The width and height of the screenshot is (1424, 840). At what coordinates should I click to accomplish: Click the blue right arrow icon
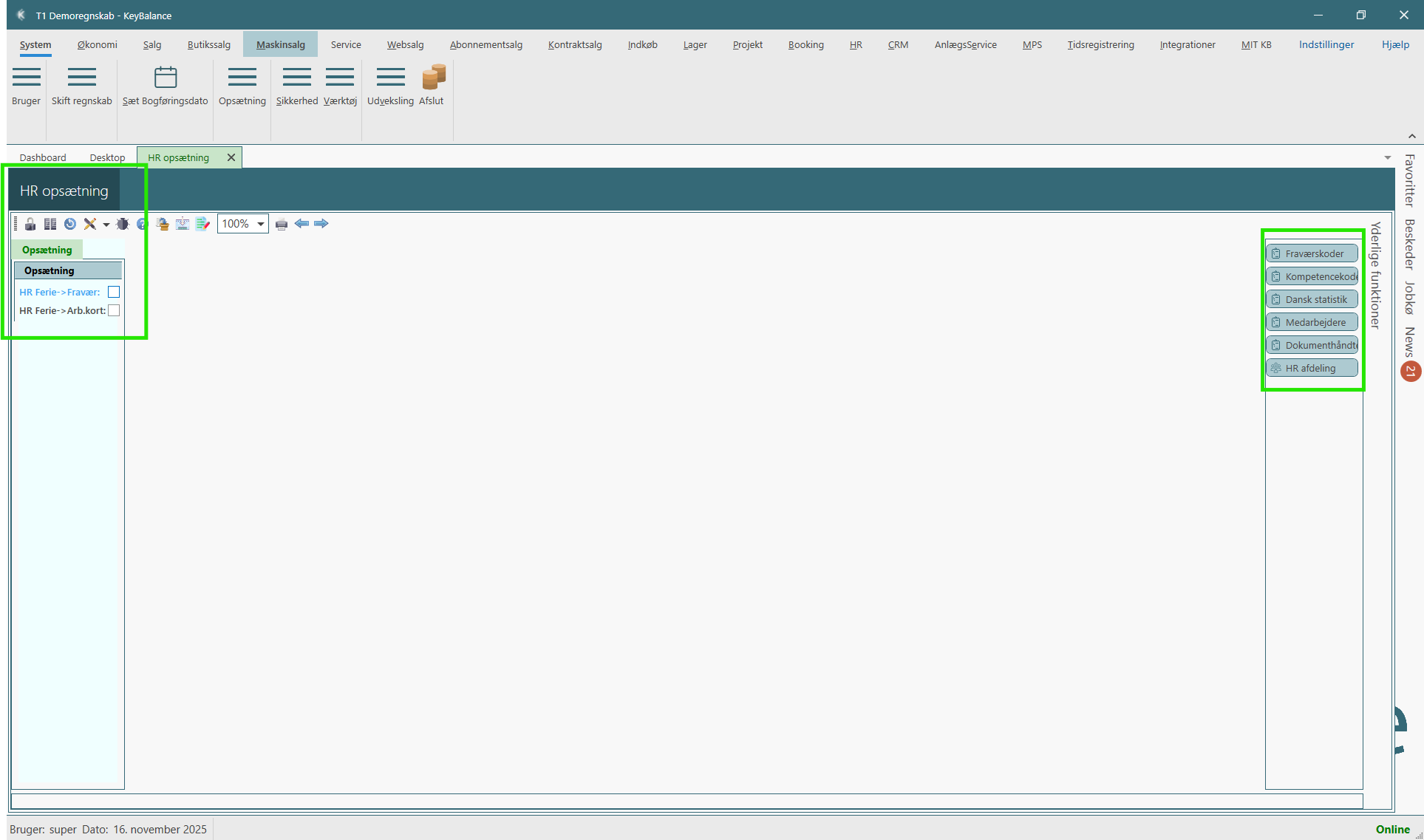[x=321, y=223]
